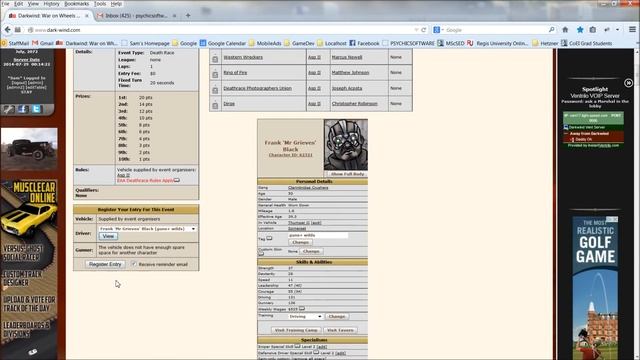Open the History menu
The height and width of the screenshot is (360, 640).
(51, 4)
